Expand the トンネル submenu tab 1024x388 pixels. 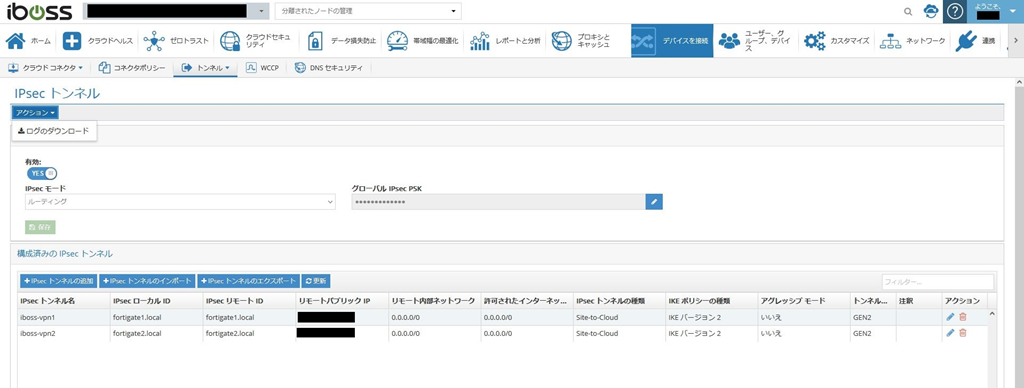205,68
